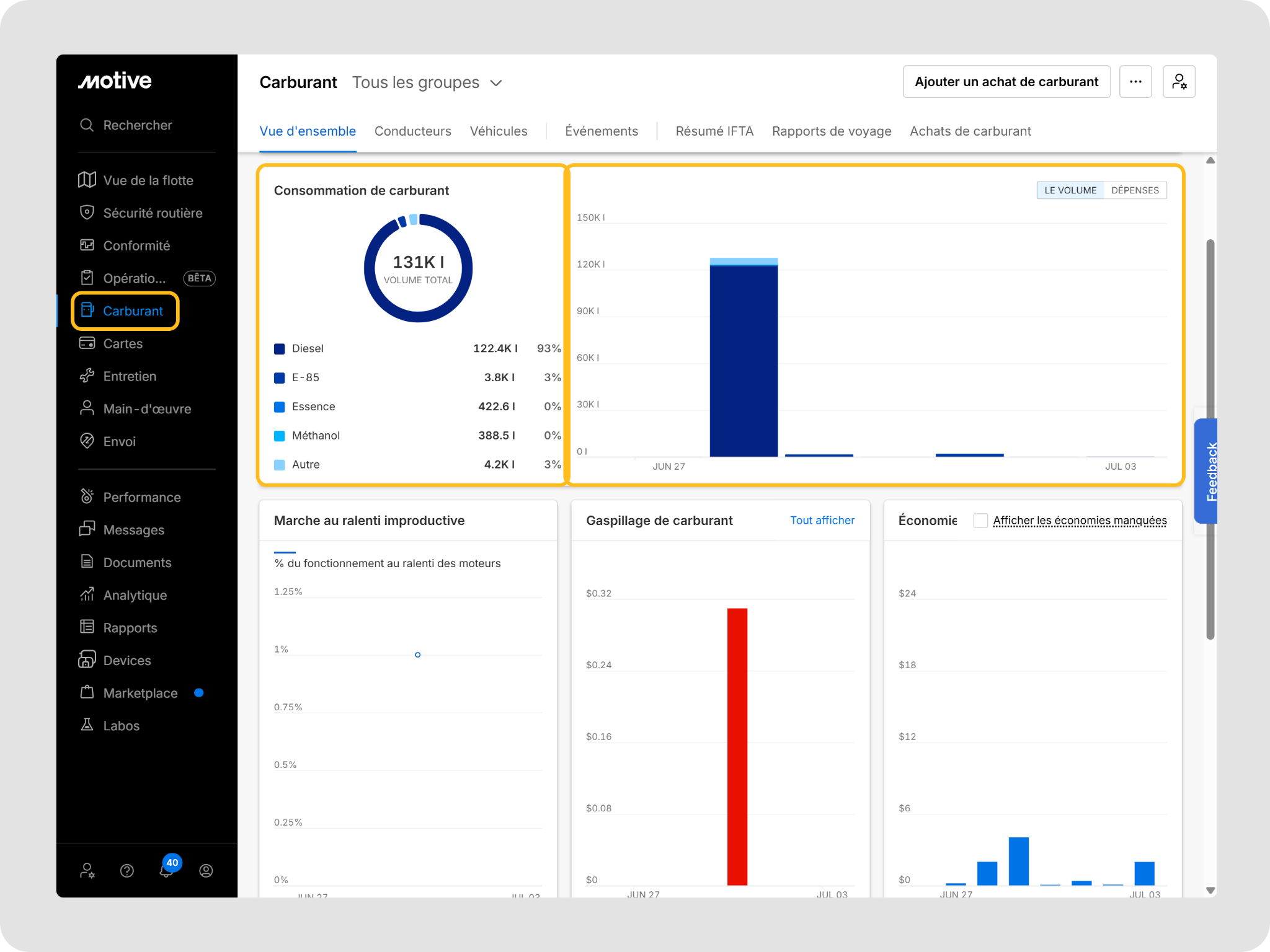
Task: Select the Sécurité routière shield icon
Action: click(87, 213)
